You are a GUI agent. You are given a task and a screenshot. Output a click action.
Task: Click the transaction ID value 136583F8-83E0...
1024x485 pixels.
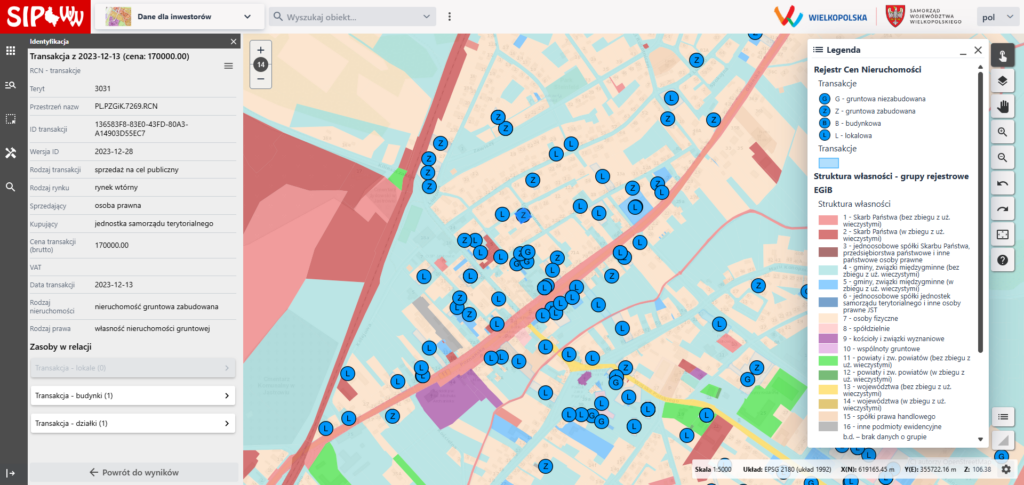click(142, 129)
